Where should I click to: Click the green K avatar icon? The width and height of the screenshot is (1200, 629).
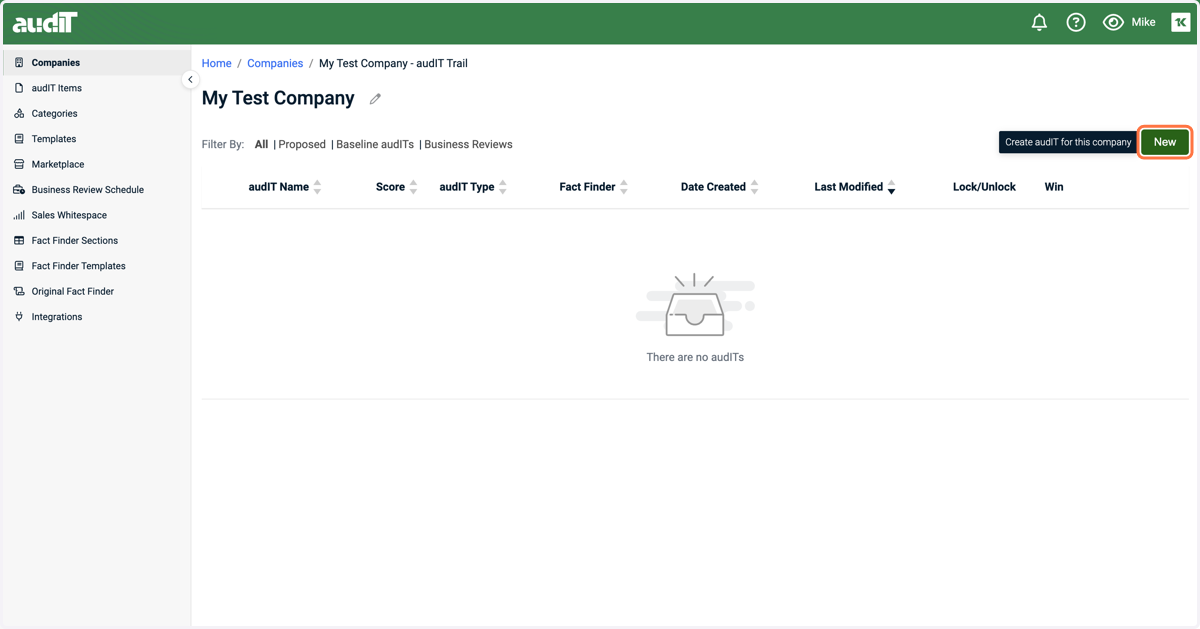(1181, 22)
